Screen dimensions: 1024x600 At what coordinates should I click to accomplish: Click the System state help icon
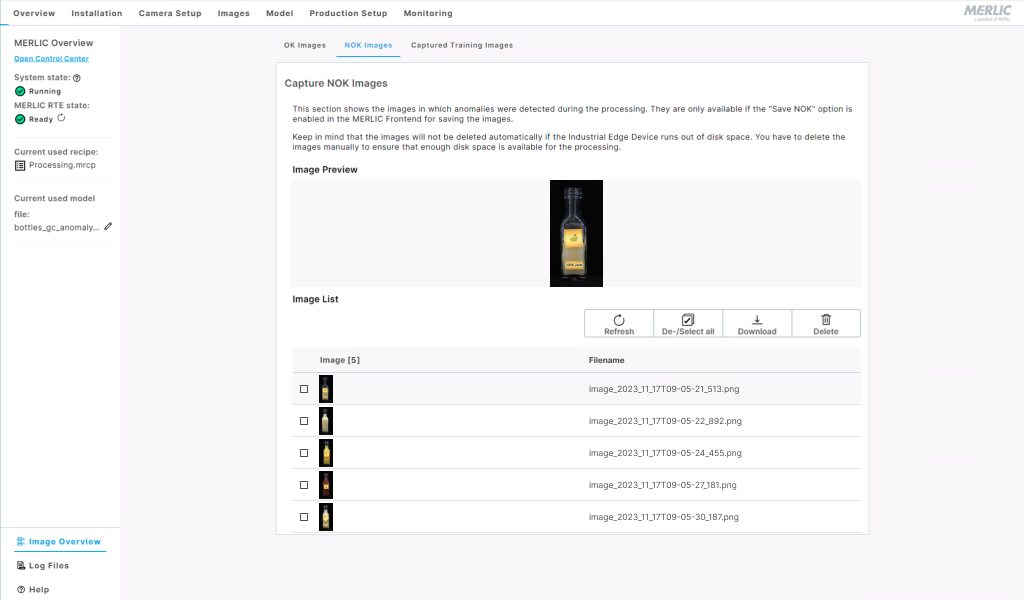coord(77,77)
